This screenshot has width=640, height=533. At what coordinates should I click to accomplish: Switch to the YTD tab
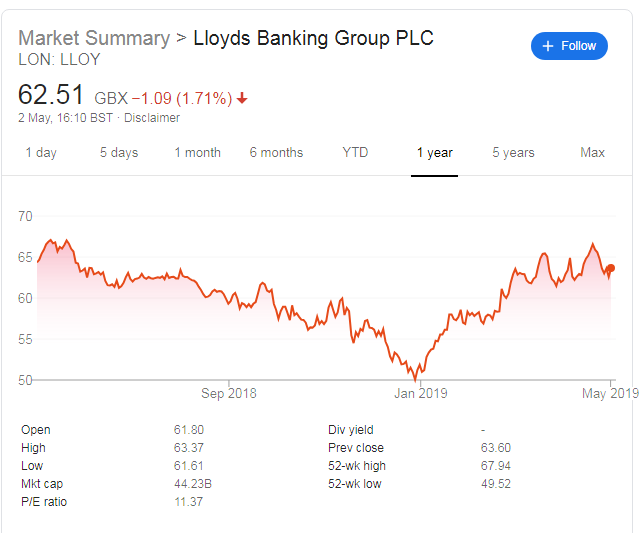coord(355,153)
